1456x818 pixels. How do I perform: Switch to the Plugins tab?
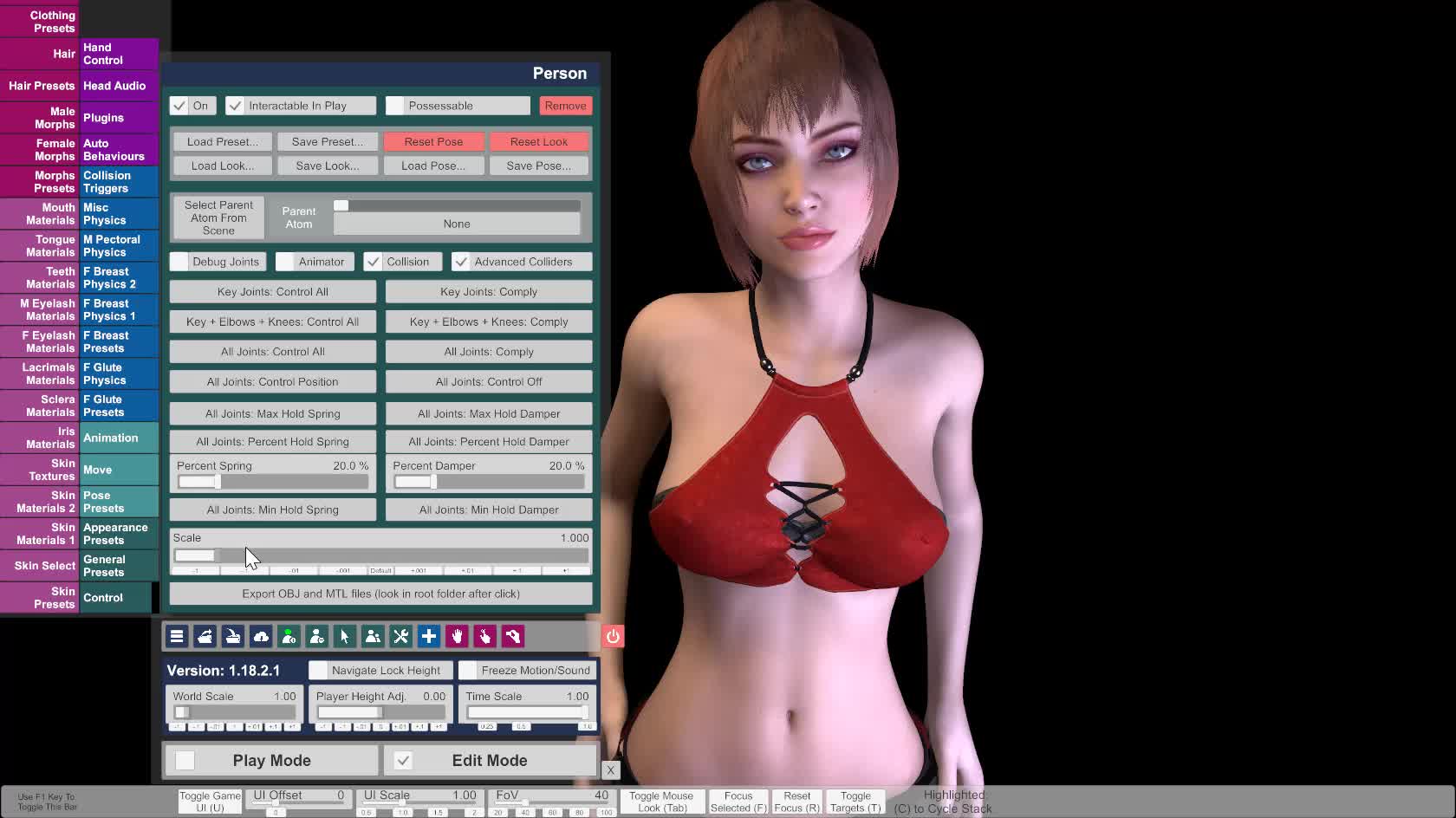(x=119, y=118)
